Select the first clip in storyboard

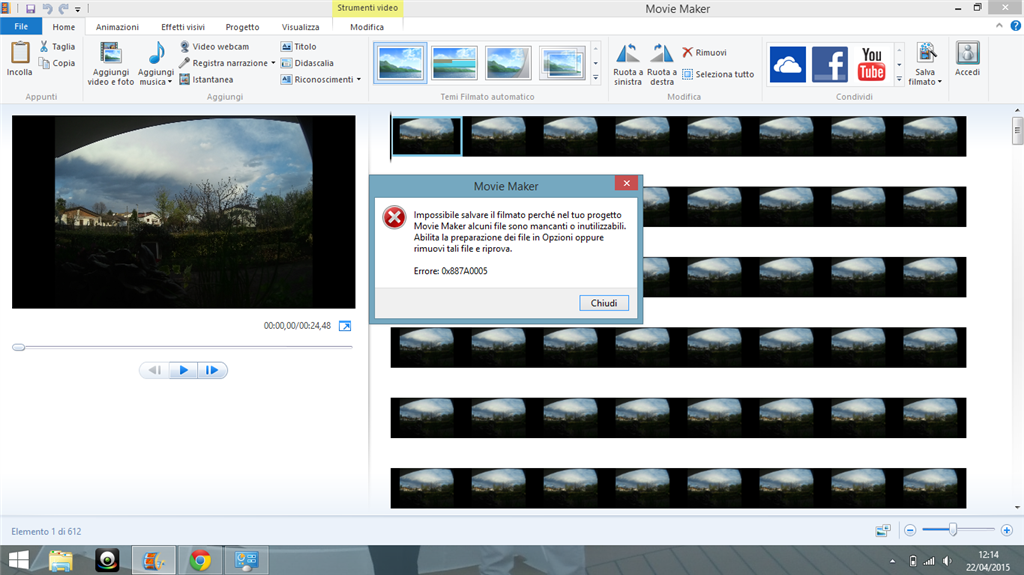point(426,136)
